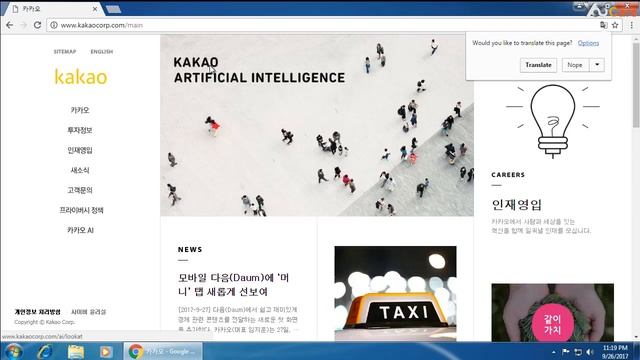Open the File Explorer taskbar folder icon
Image resolution: width=640 pixels, height=360 pixels.
pyautogui.click(x=76, y=351)
